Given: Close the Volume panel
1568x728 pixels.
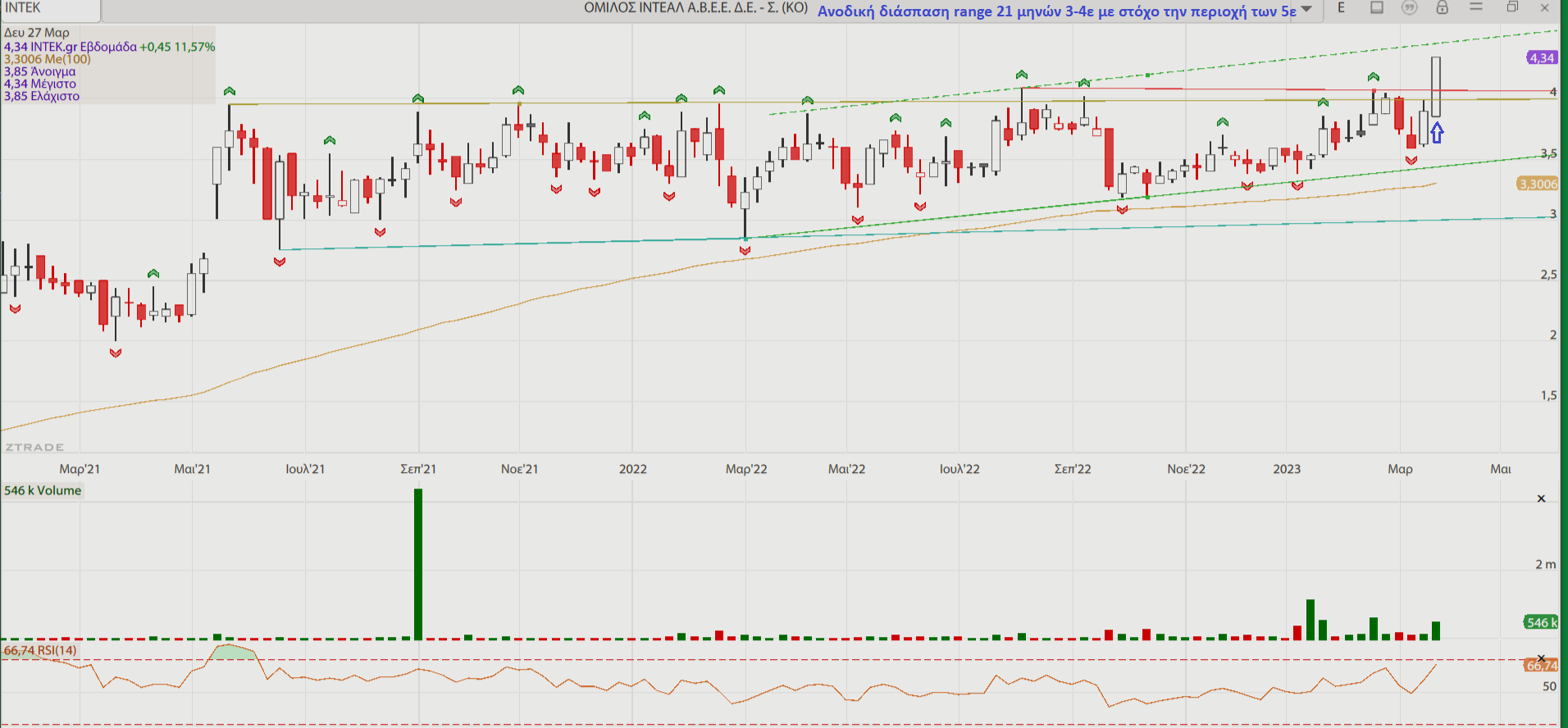Looking at the screenshot, I should [x=1541, y=498].
